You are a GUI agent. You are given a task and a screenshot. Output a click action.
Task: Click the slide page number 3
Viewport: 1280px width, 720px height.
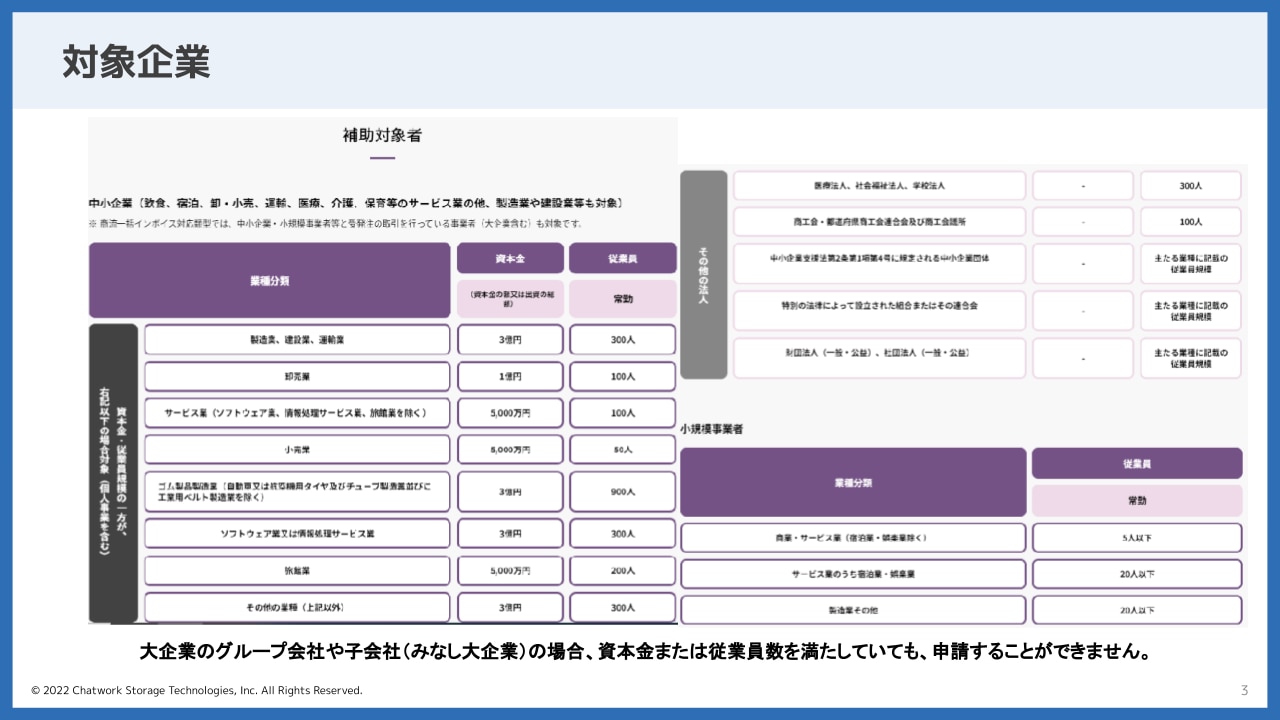pos(1244,690)
